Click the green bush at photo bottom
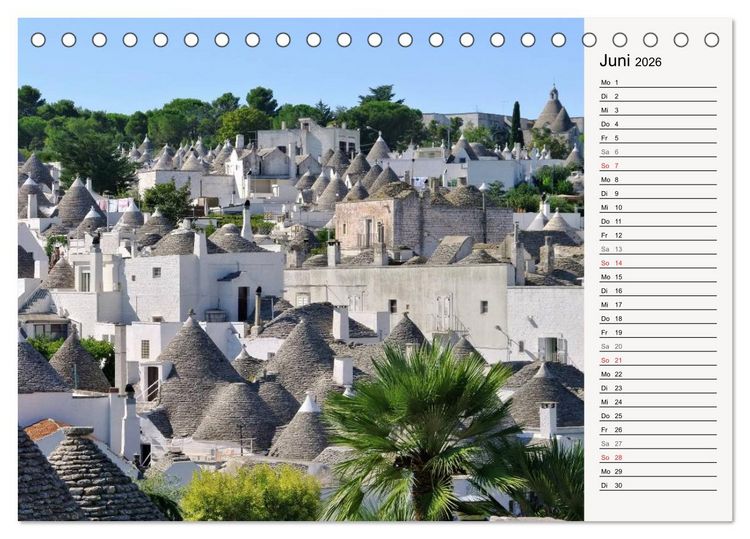Screen dimensions: 750x539 tap(251, 493)
